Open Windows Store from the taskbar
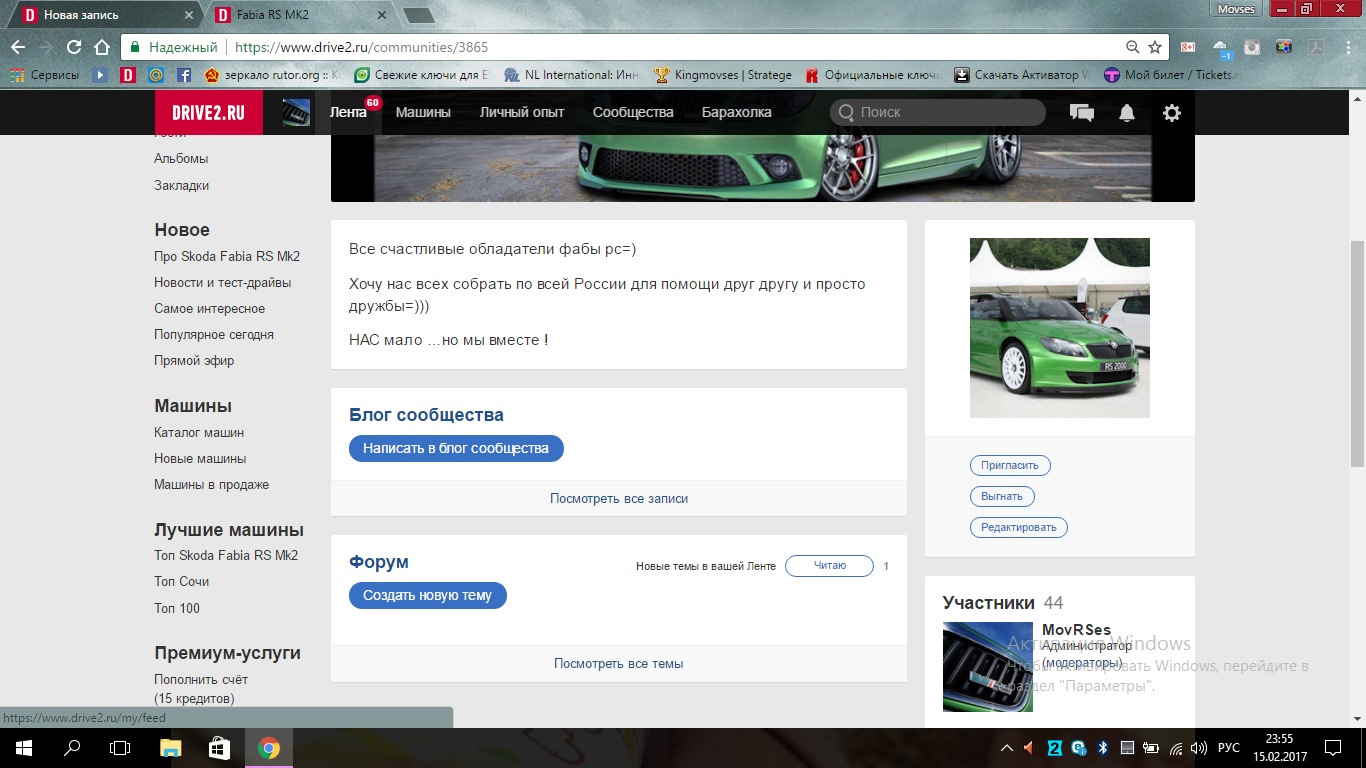 click(220, 748)
